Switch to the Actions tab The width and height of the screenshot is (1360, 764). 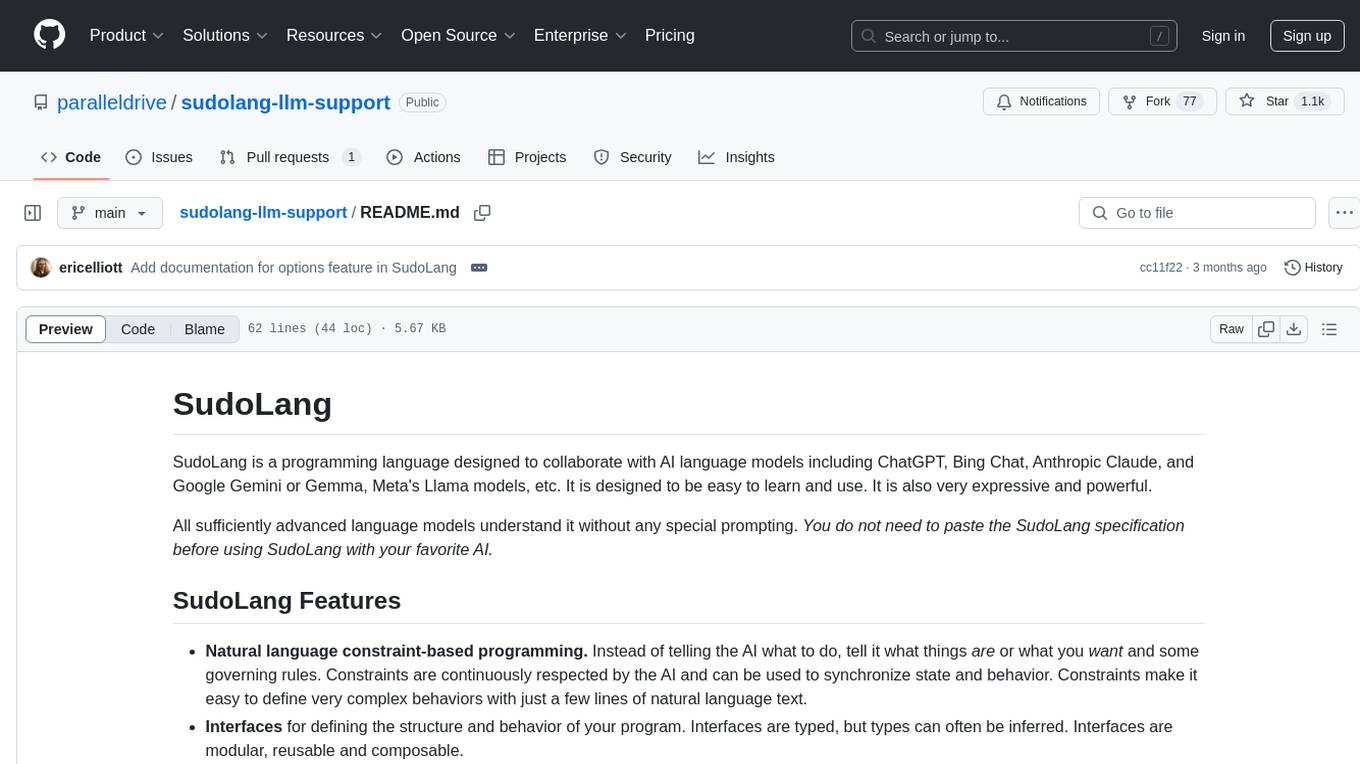[x=423, y=157]
